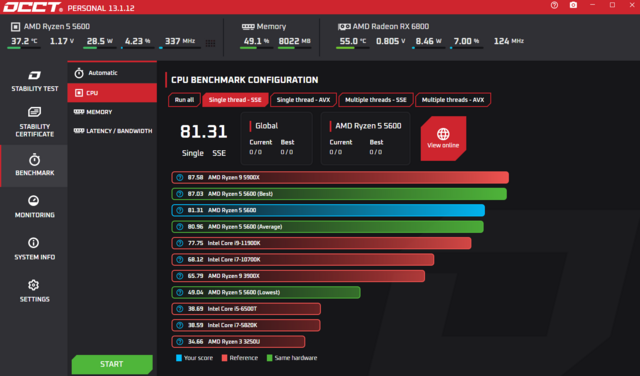Click info icon beside AMD Ryzen 9 5900X
Image resolution: width=640 pixels, height=376 pixels.
[180, 178]
